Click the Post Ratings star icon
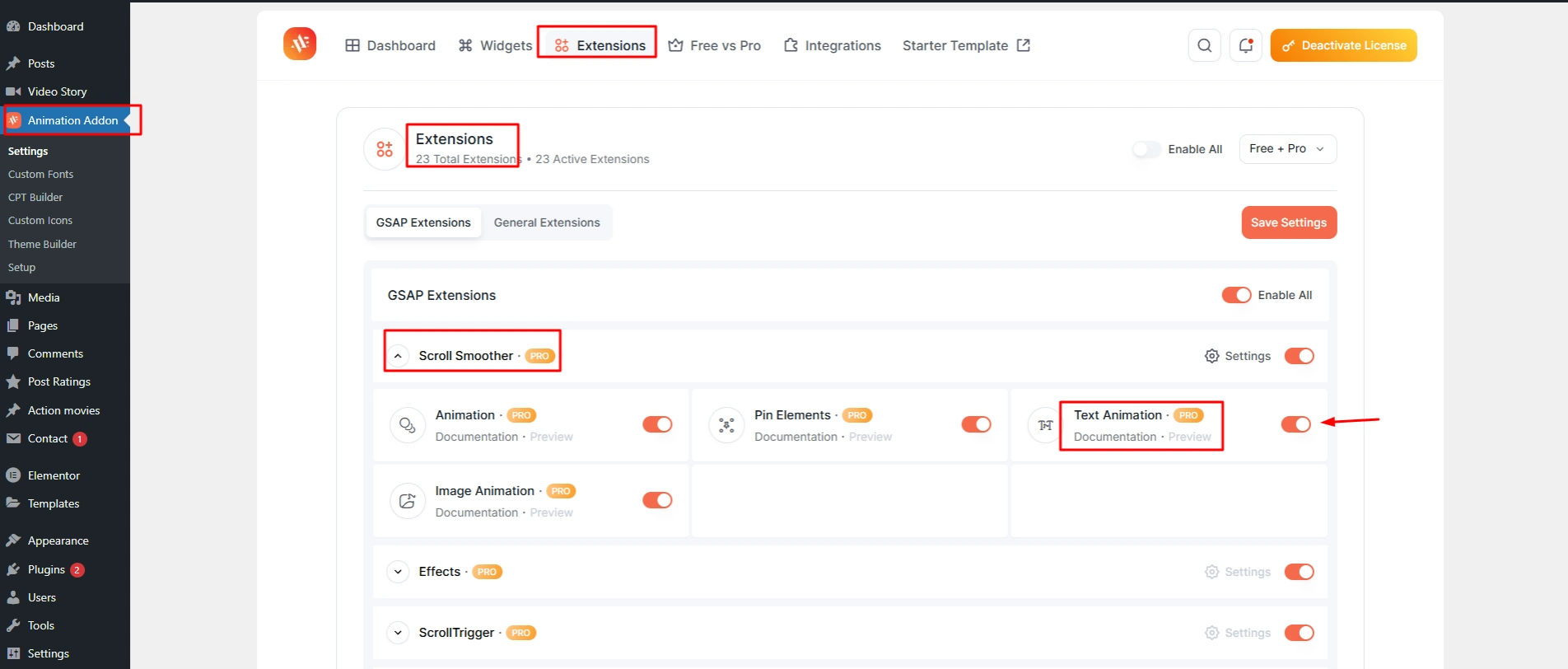Image resolution: width=1568 pixels, height=669 pixels. (x=13, y=381)
